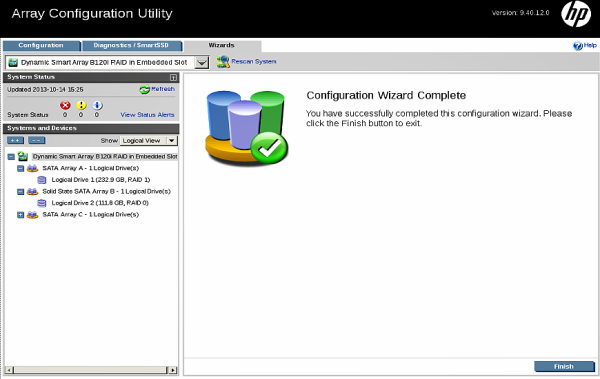Collapse the System Status panel
The height and width of the screenshot is (379, 600).
(173, 77)
